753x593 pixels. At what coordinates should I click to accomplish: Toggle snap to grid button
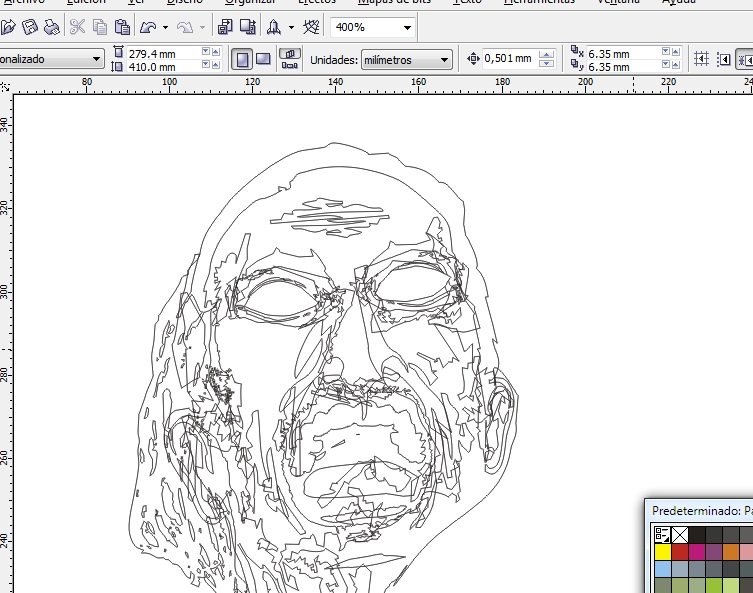click(701, 59)
